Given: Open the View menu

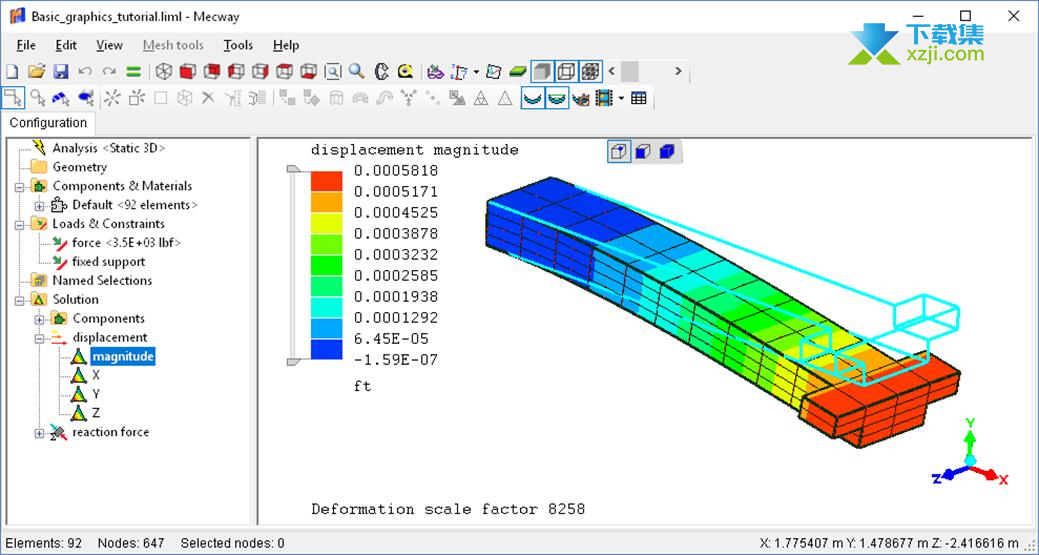Looking at the screenshot, I should [x=109, y=45].
